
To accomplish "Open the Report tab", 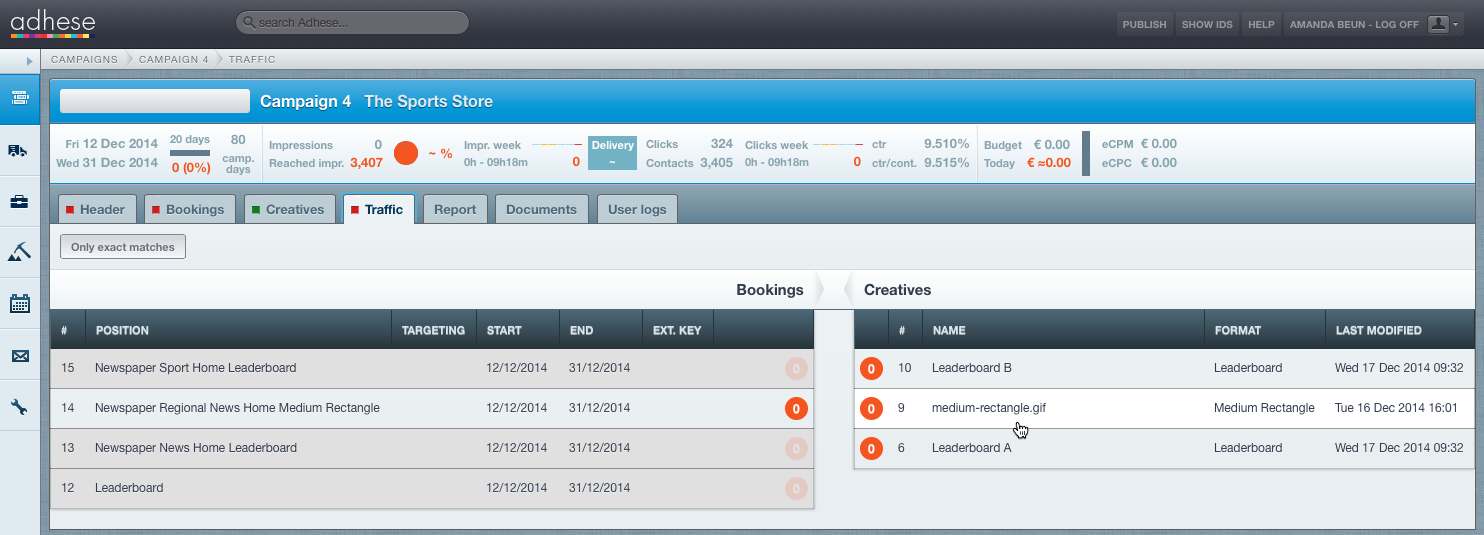I will click(455, 209).
